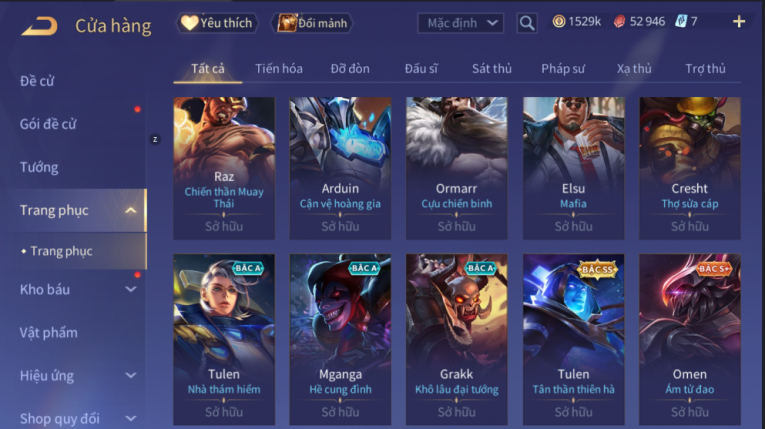765x429 pixels.
Task: Open the search magnifier icon
Action: pos(526,23)
